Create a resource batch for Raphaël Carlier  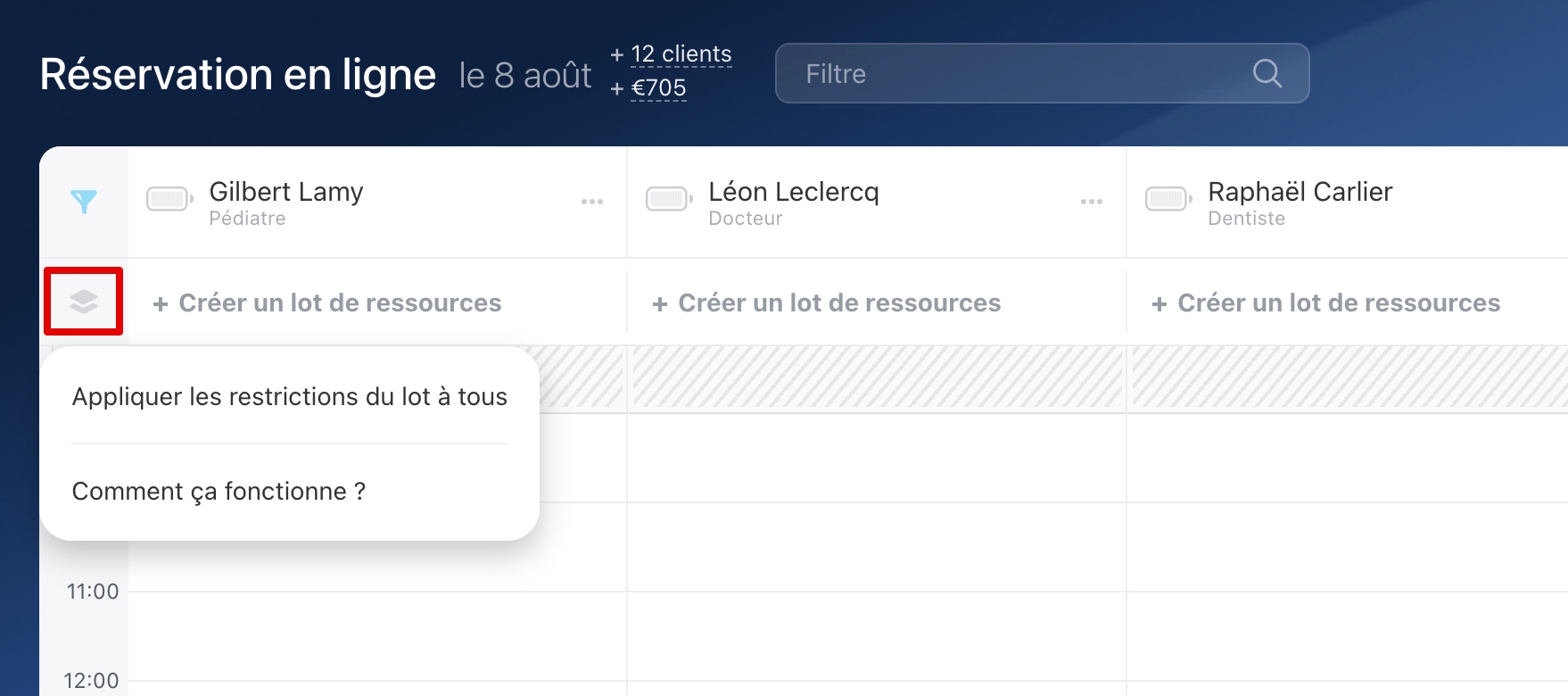click(x=1326, y=303)
